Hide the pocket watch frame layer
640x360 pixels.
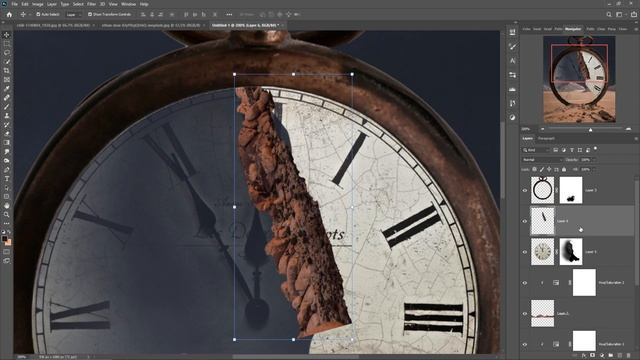click(525, 190)
